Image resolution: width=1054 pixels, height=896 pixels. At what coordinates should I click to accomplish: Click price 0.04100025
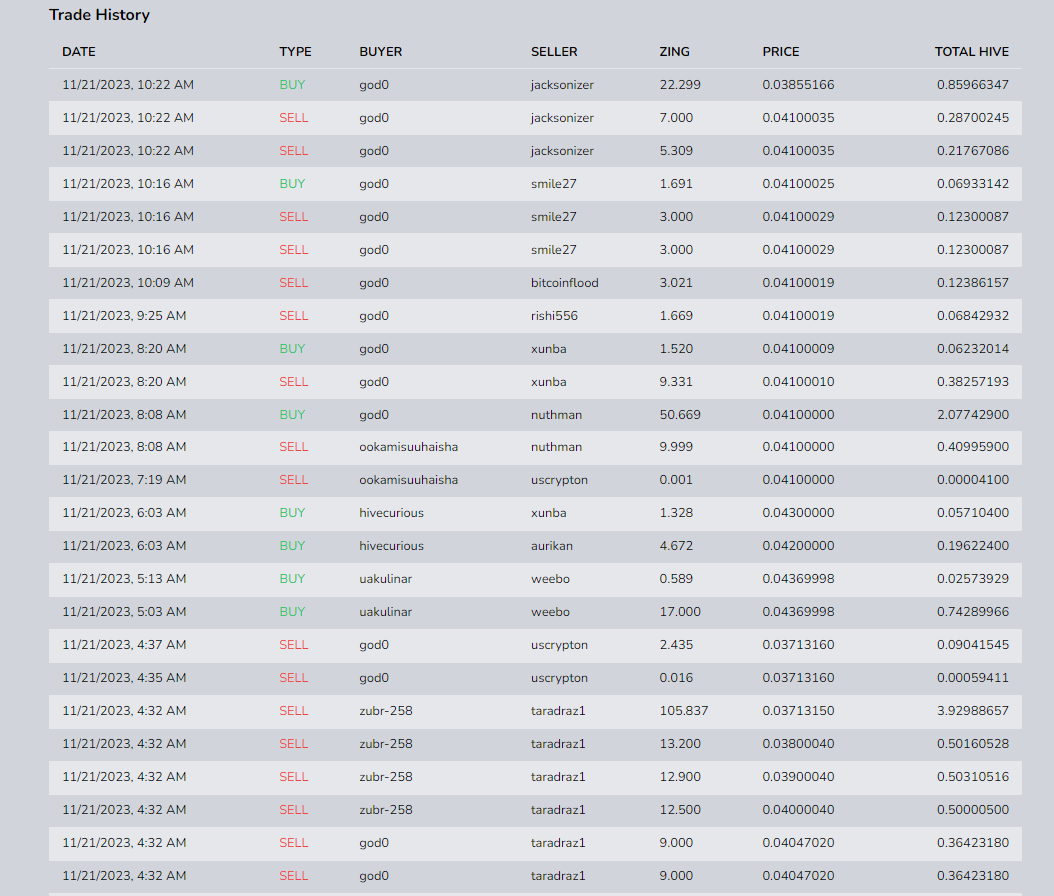pos(798,184)
